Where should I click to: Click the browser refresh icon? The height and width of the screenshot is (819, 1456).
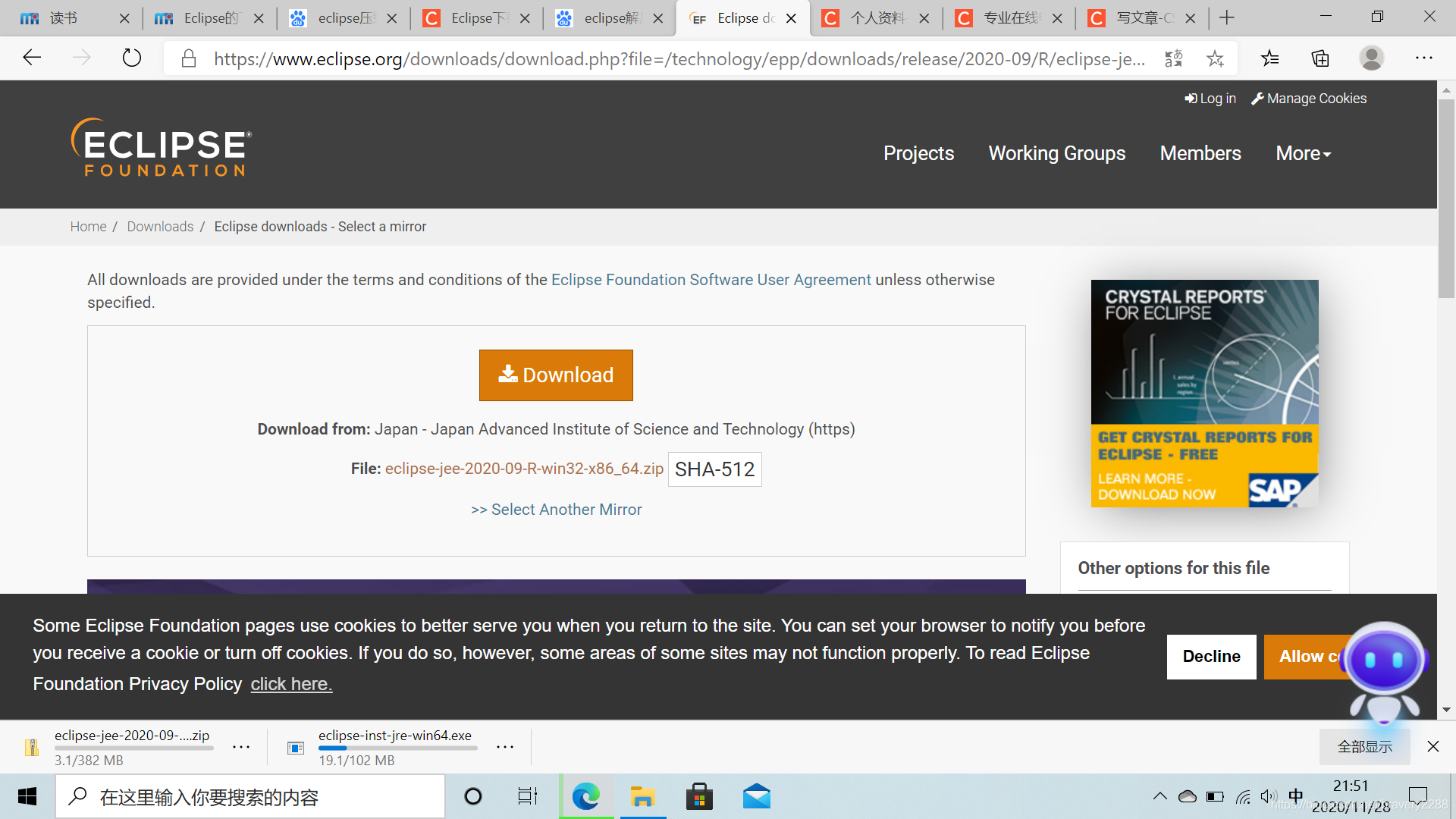[132, 58]
